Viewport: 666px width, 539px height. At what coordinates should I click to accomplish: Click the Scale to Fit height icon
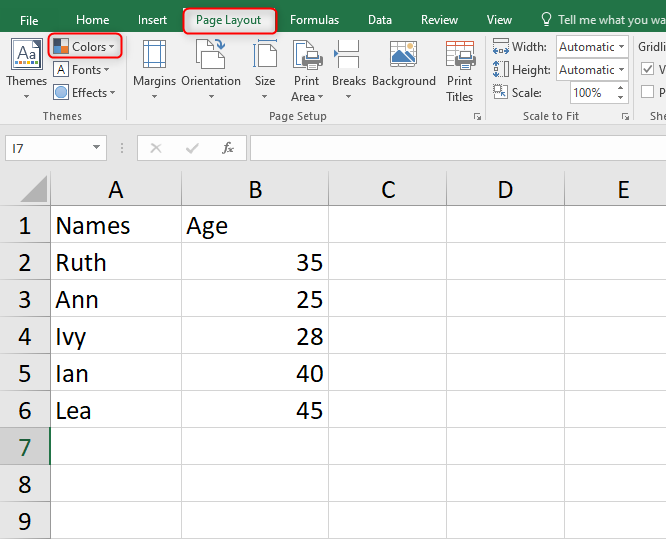tap(501, 69)
